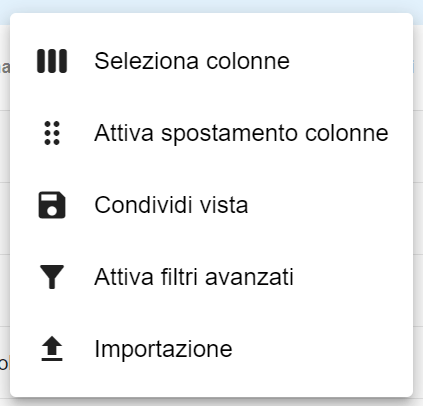Choose Attiva spostamento colonne

[211, 133]
